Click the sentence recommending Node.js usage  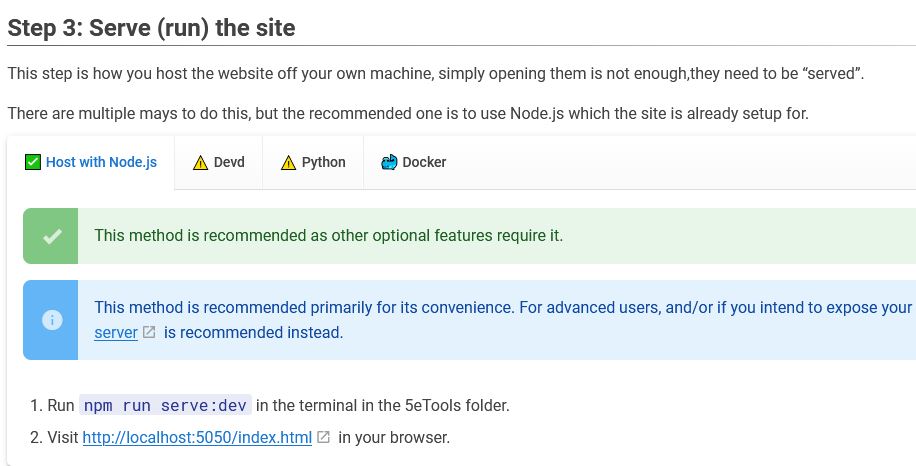coord(407,113)
